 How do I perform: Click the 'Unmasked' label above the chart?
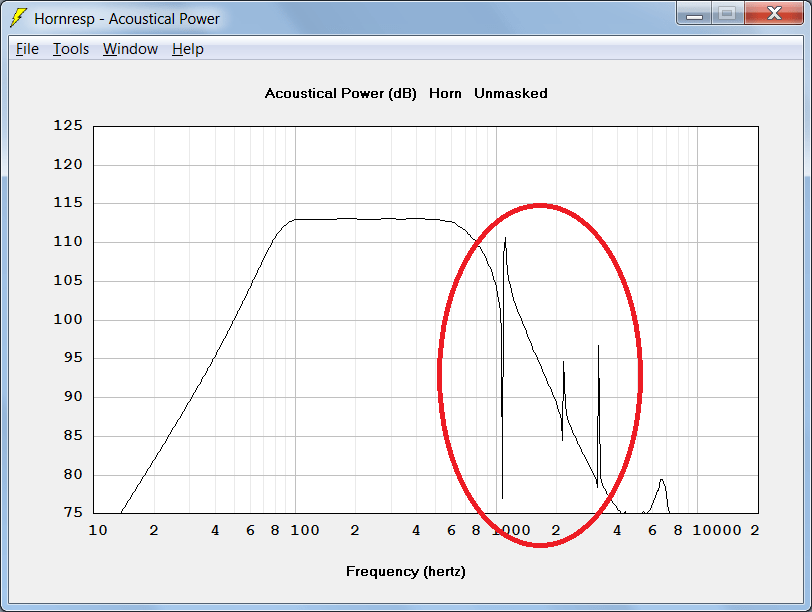coord(511,94)
